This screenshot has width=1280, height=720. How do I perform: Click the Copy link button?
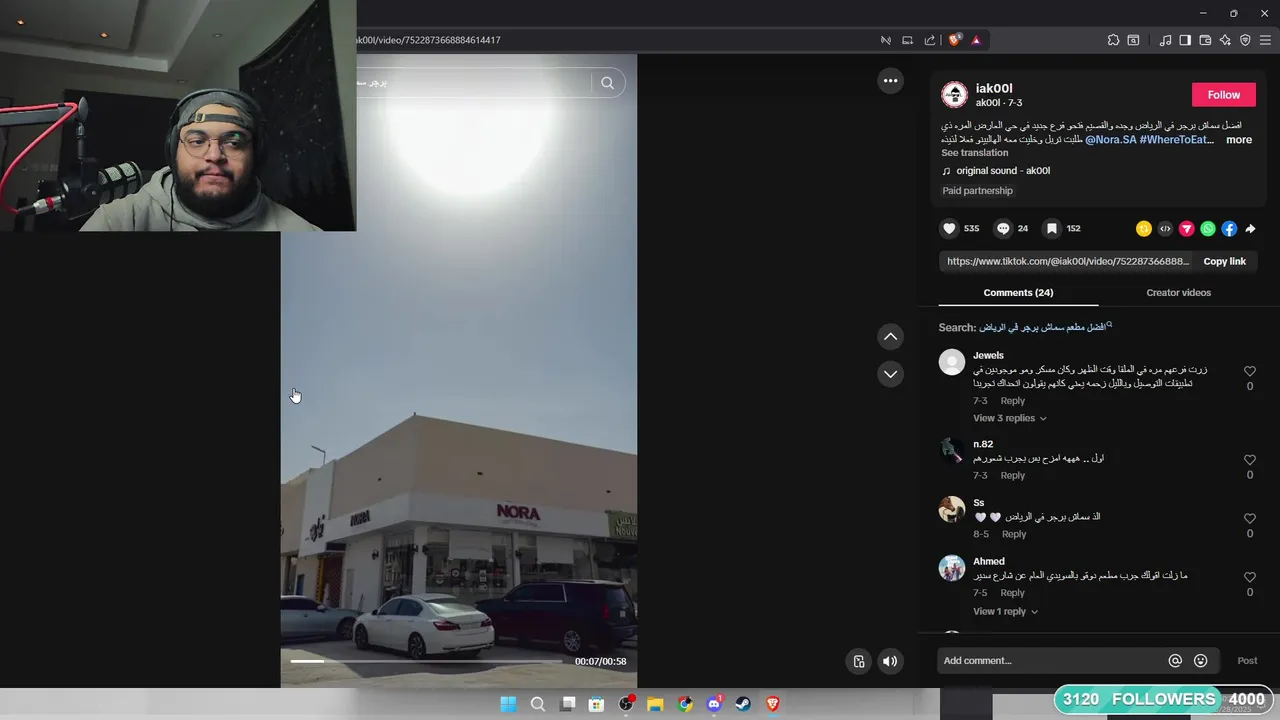click(x=1224, y=261)
